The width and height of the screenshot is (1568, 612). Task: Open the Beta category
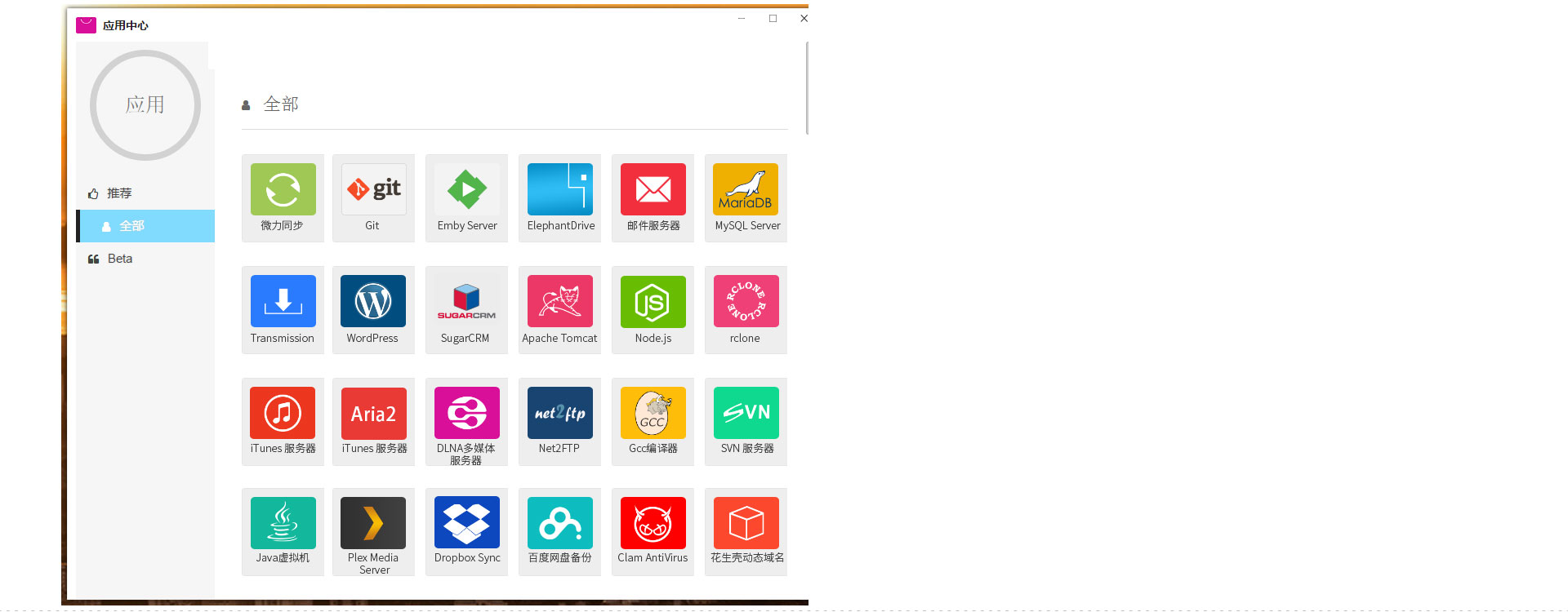coord(145,259)
